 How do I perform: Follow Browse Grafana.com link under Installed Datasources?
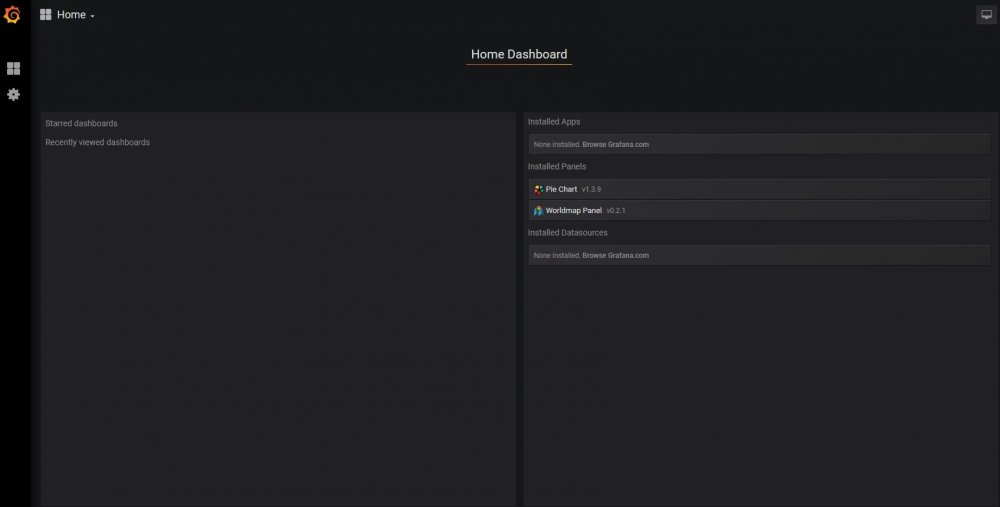point(615,256)
